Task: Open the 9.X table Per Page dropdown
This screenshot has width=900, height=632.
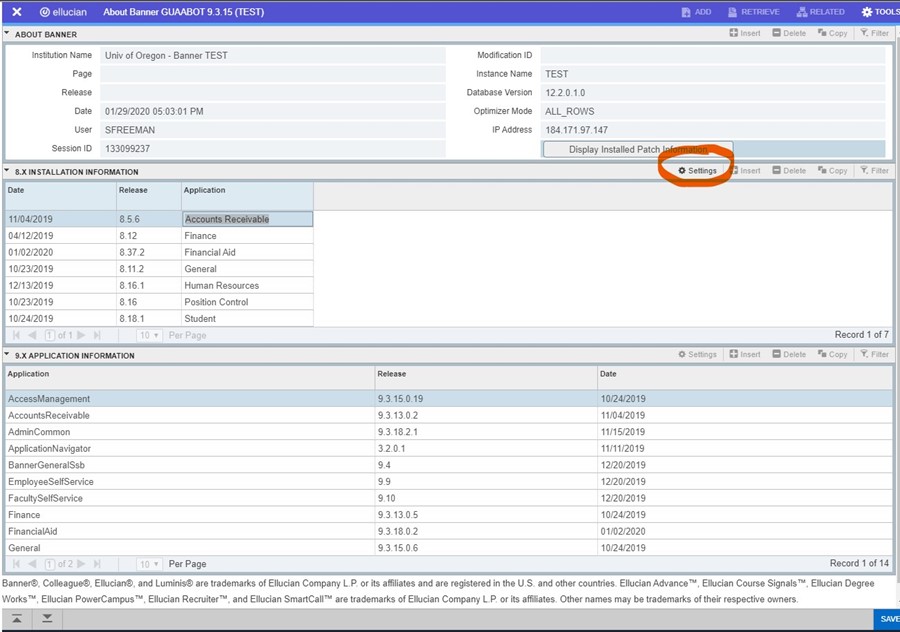Action: point(150,564)
